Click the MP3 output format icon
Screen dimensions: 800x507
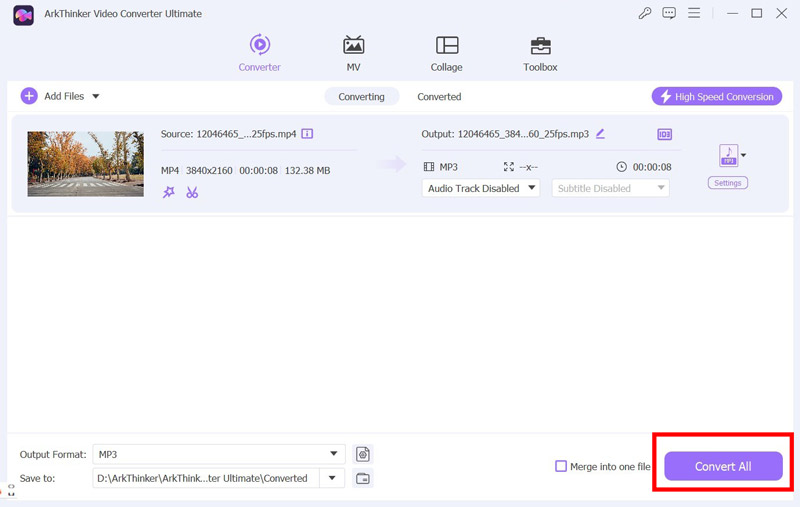728,155
